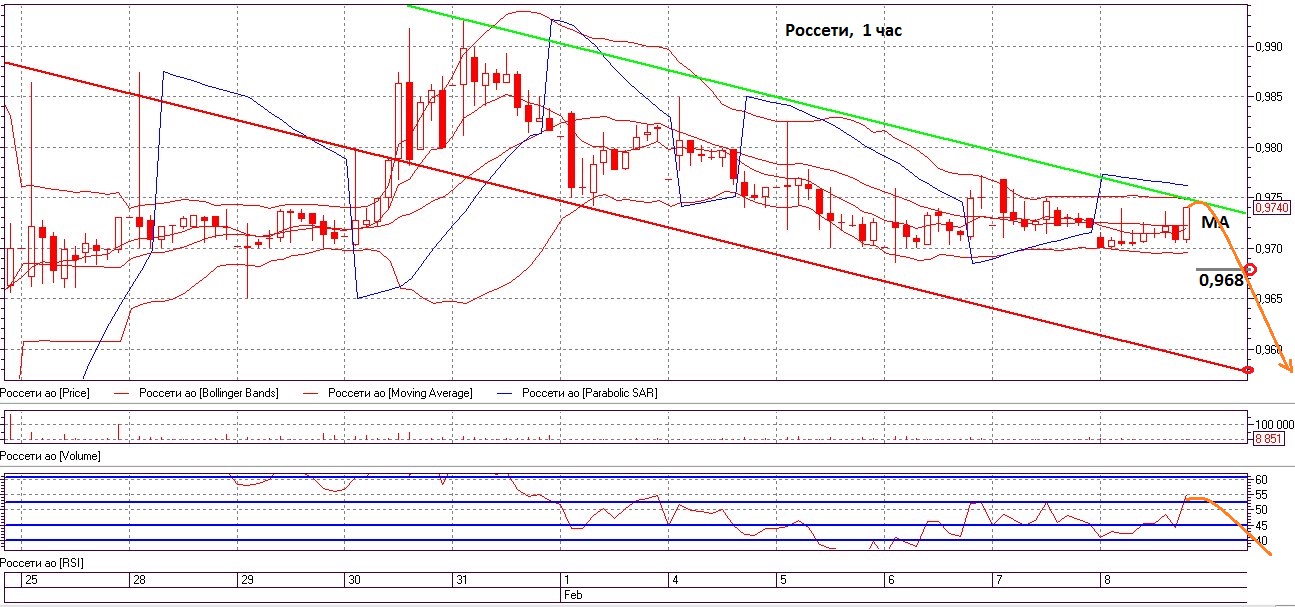The width and height of the screenshot is (1295, 607).
Task: Click the 0,980 price axis label
Action: 1271,148
